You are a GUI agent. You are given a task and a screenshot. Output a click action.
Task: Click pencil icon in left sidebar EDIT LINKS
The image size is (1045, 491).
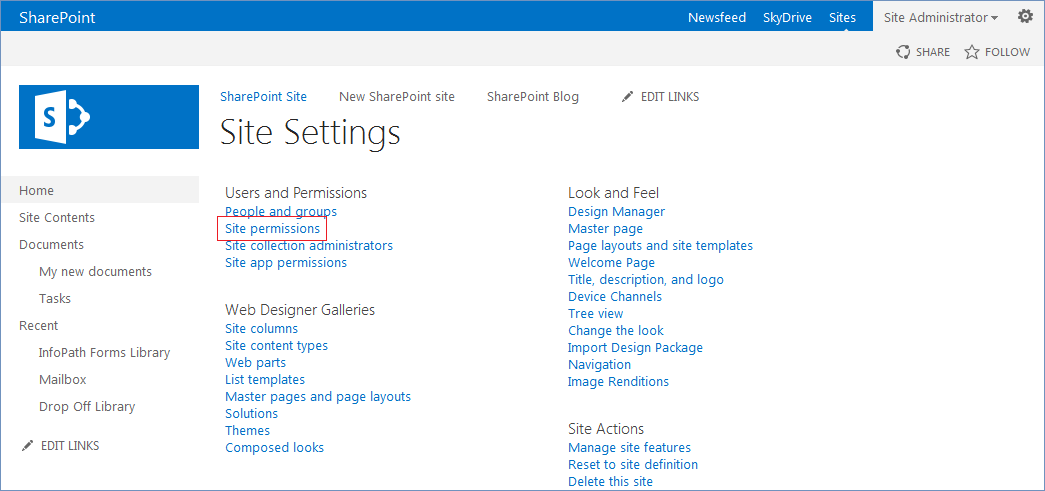coord(27,446)
